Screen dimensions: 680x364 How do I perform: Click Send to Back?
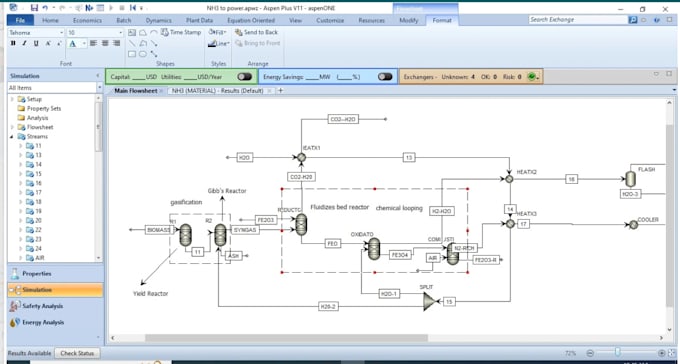pyautogui.click(x=256, y=32)
